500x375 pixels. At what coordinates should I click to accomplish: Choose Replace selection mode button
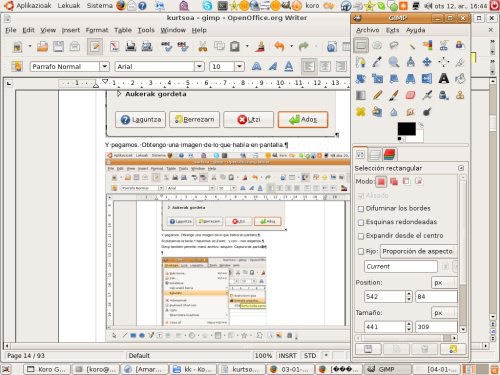coord(381,181)
